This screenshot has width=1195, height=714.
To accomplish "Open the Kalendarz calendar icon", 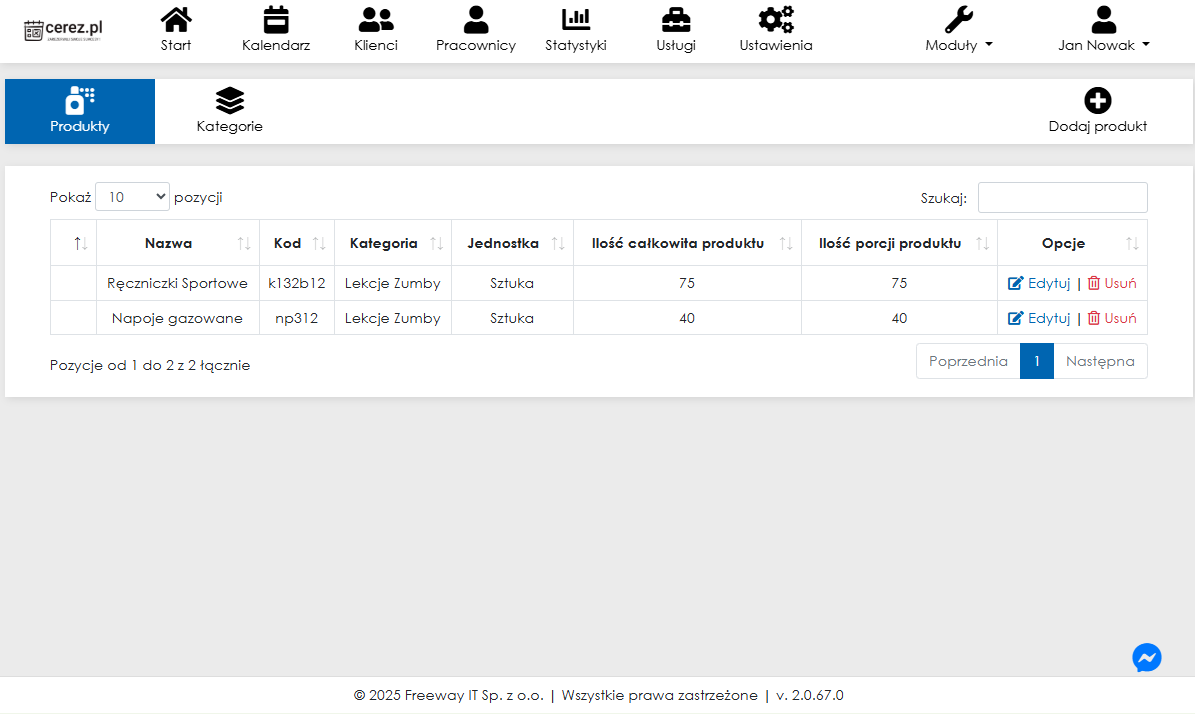I will point(276,19).
